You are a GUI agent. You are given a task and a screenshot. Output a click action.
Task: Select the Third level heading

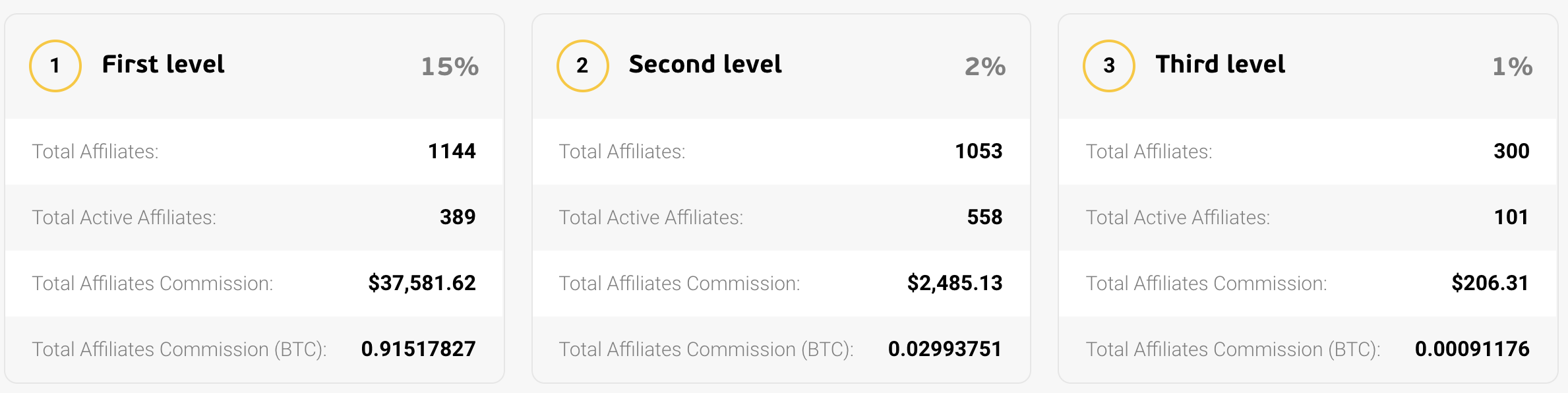[1221, 65]
